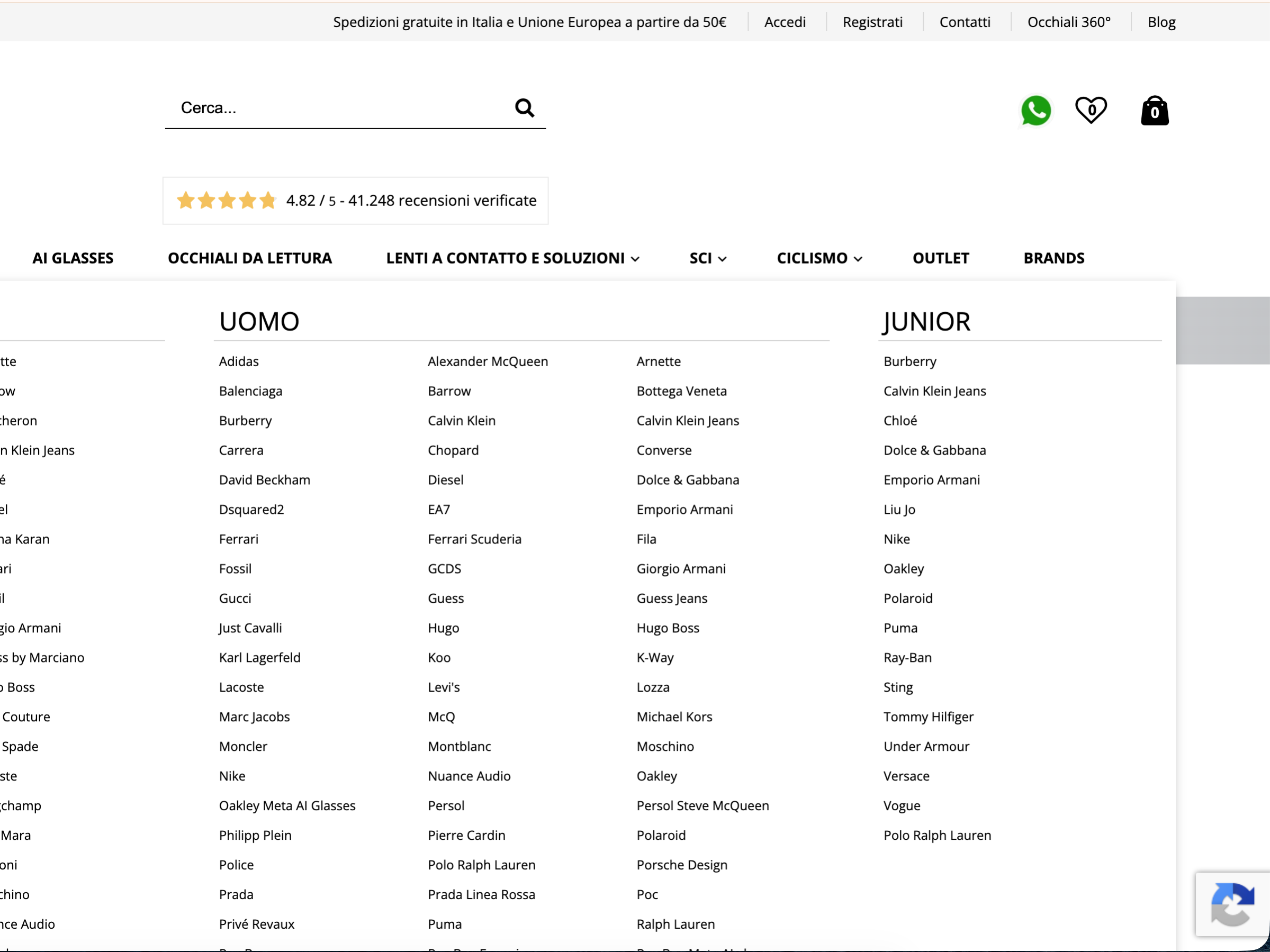Open Prada Linea Rossa brand link
Viewport: 1270px width, 952px height.
point(481,895)
